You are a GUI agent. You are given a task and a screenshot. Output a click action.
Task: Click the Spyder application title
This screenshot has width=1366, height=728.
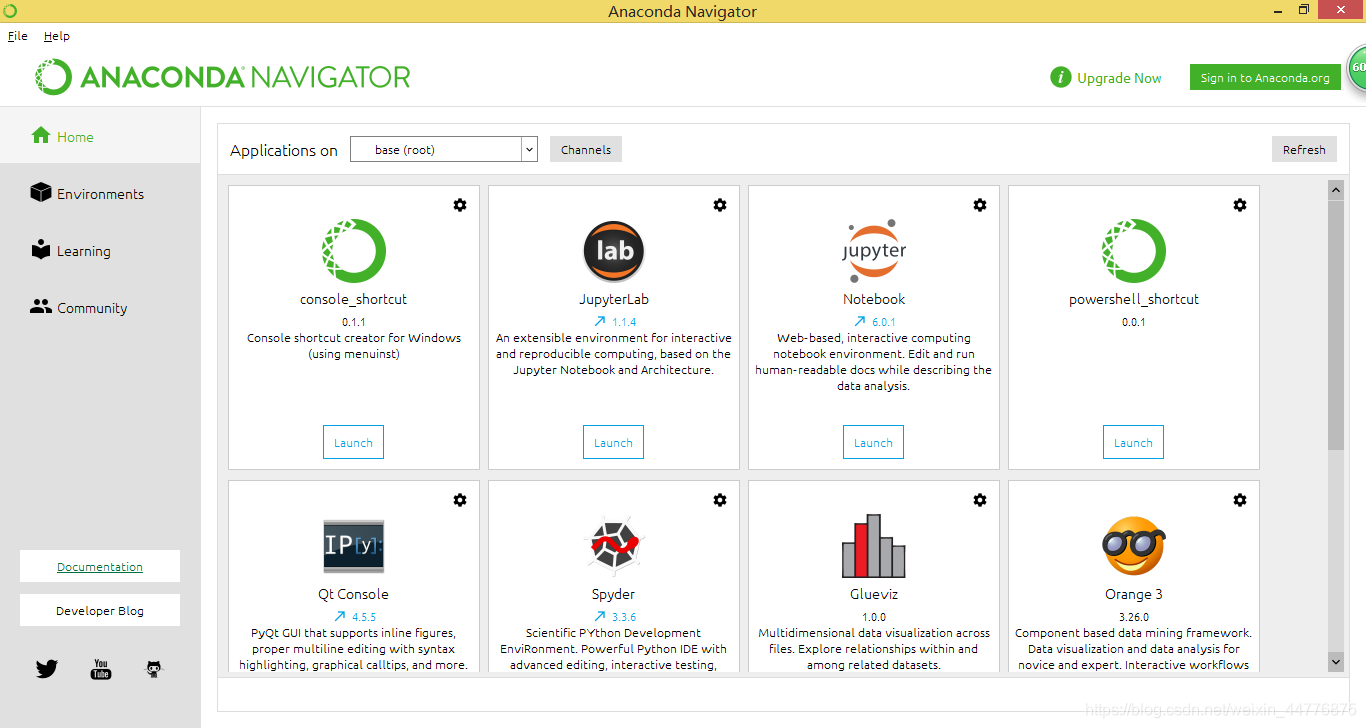point(613,594)
